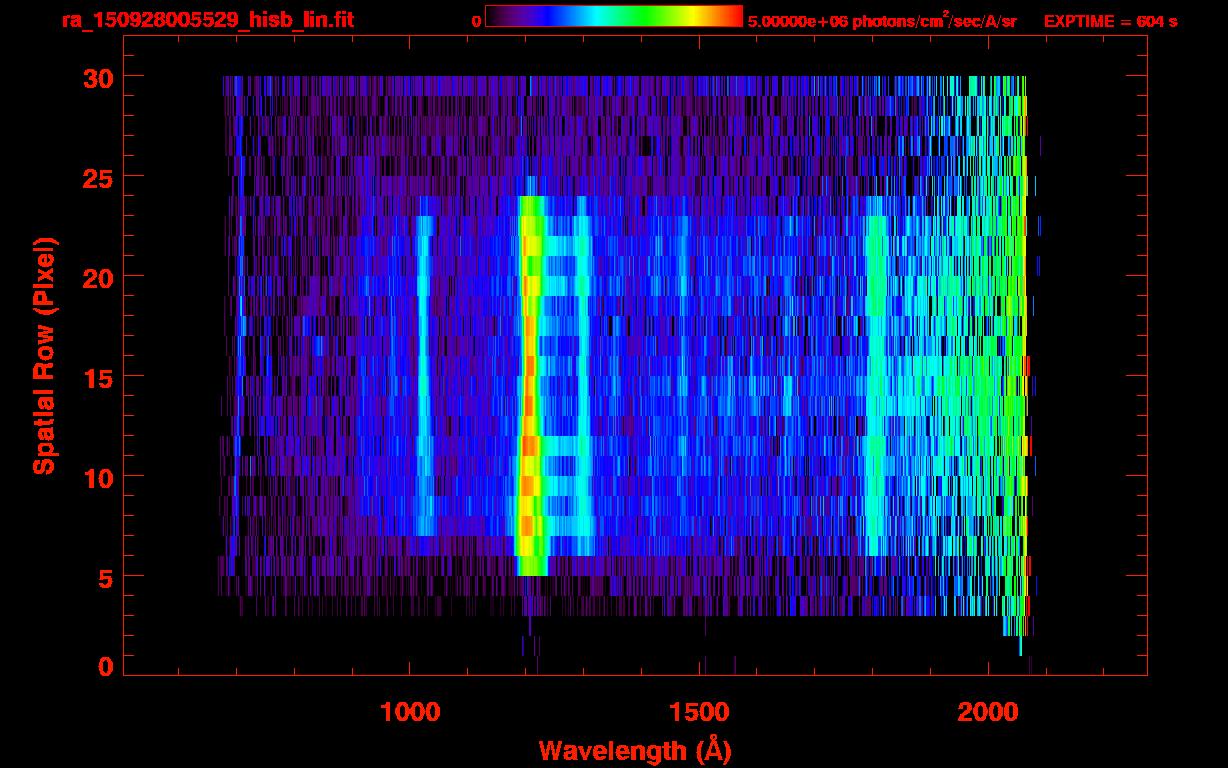1228x768 pixels.
Task: Click the red end of the color bar
Action: pos(730,16)
